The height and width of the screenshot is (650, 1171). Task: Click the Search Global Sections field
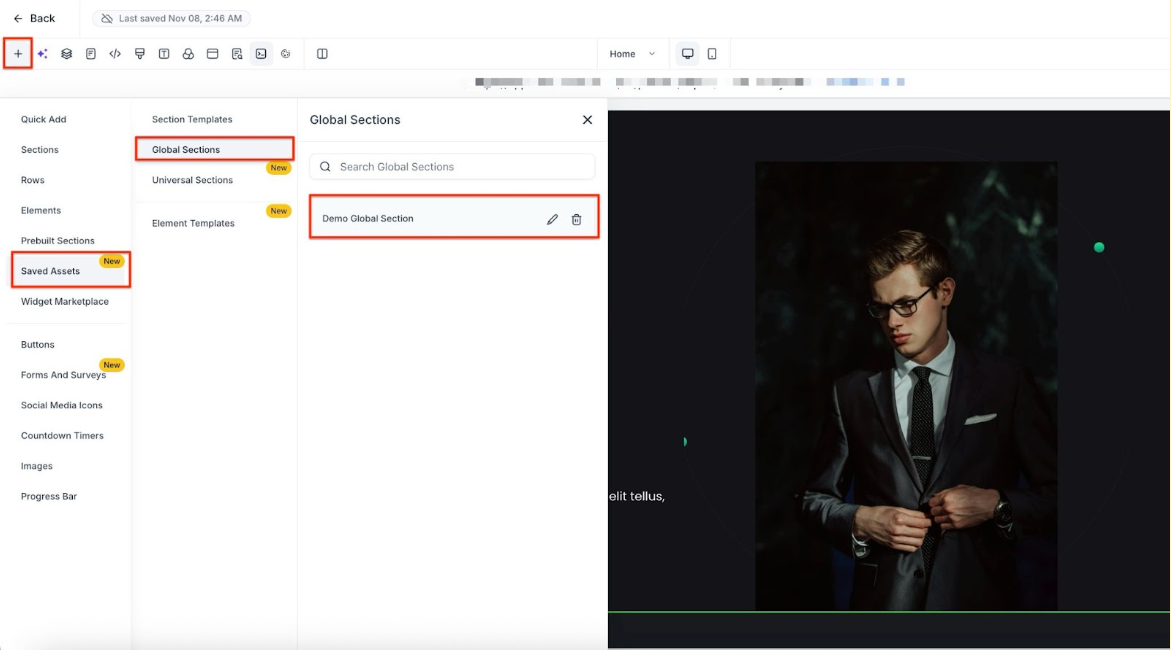coord(452,167)
